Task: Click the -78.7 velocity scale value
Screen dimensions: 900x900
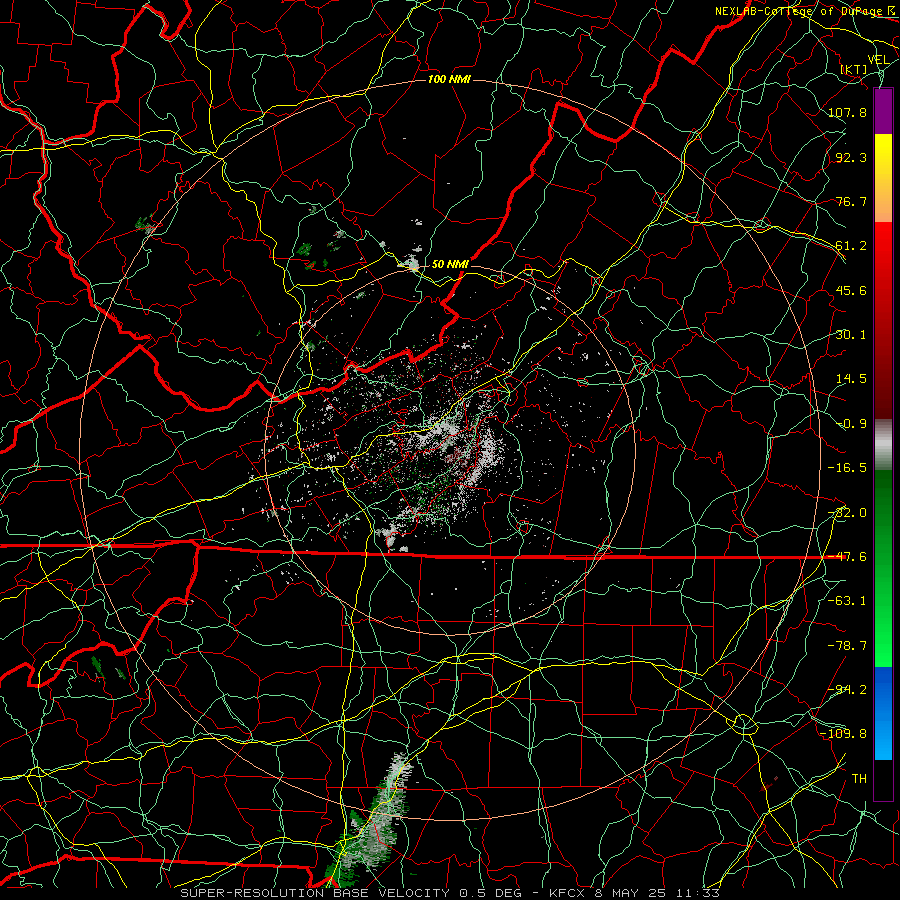Action: [847, 646]
